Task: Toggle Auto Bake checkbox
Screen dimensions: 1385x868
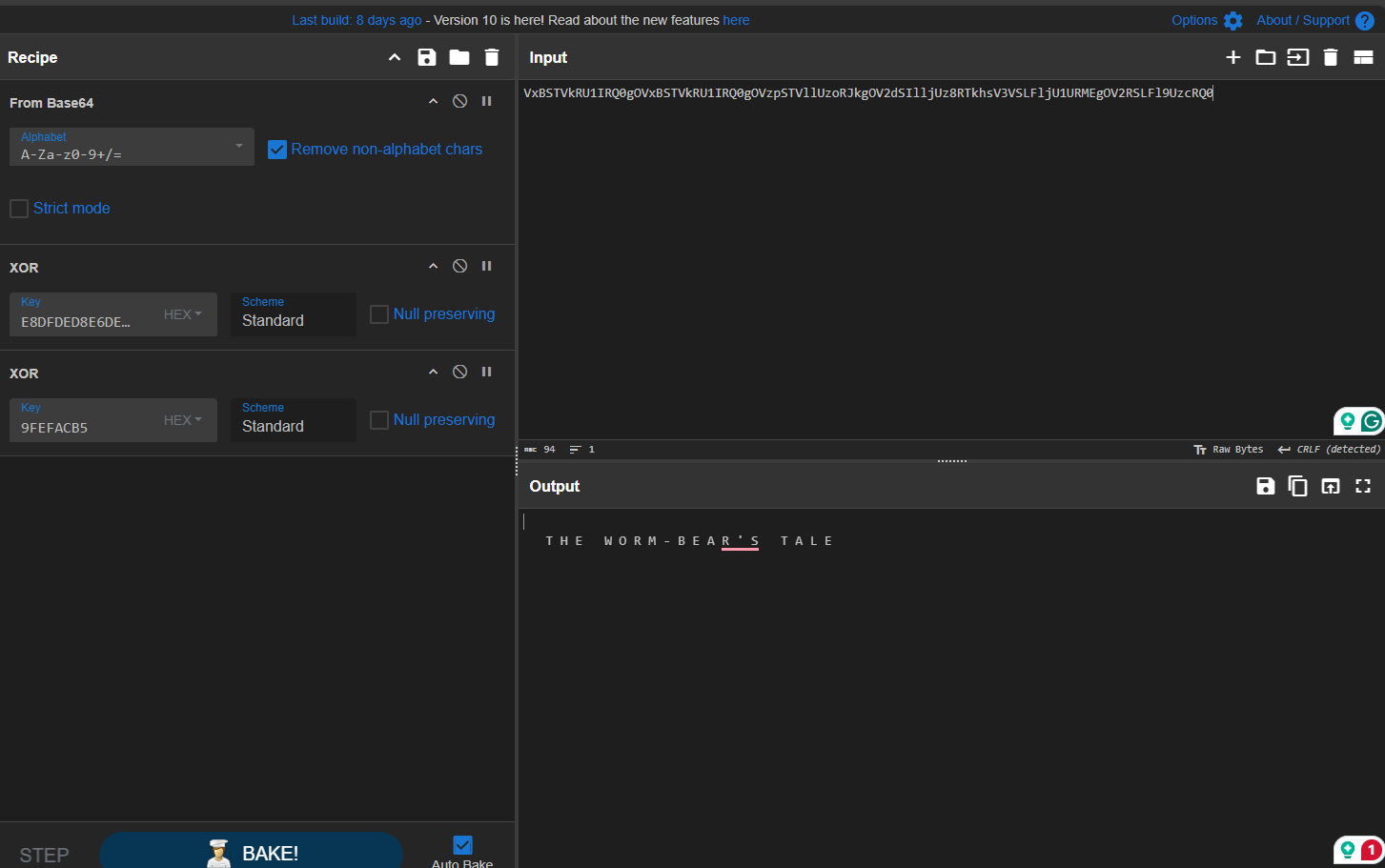Action: pyautogui.click(x=462, y=845)
